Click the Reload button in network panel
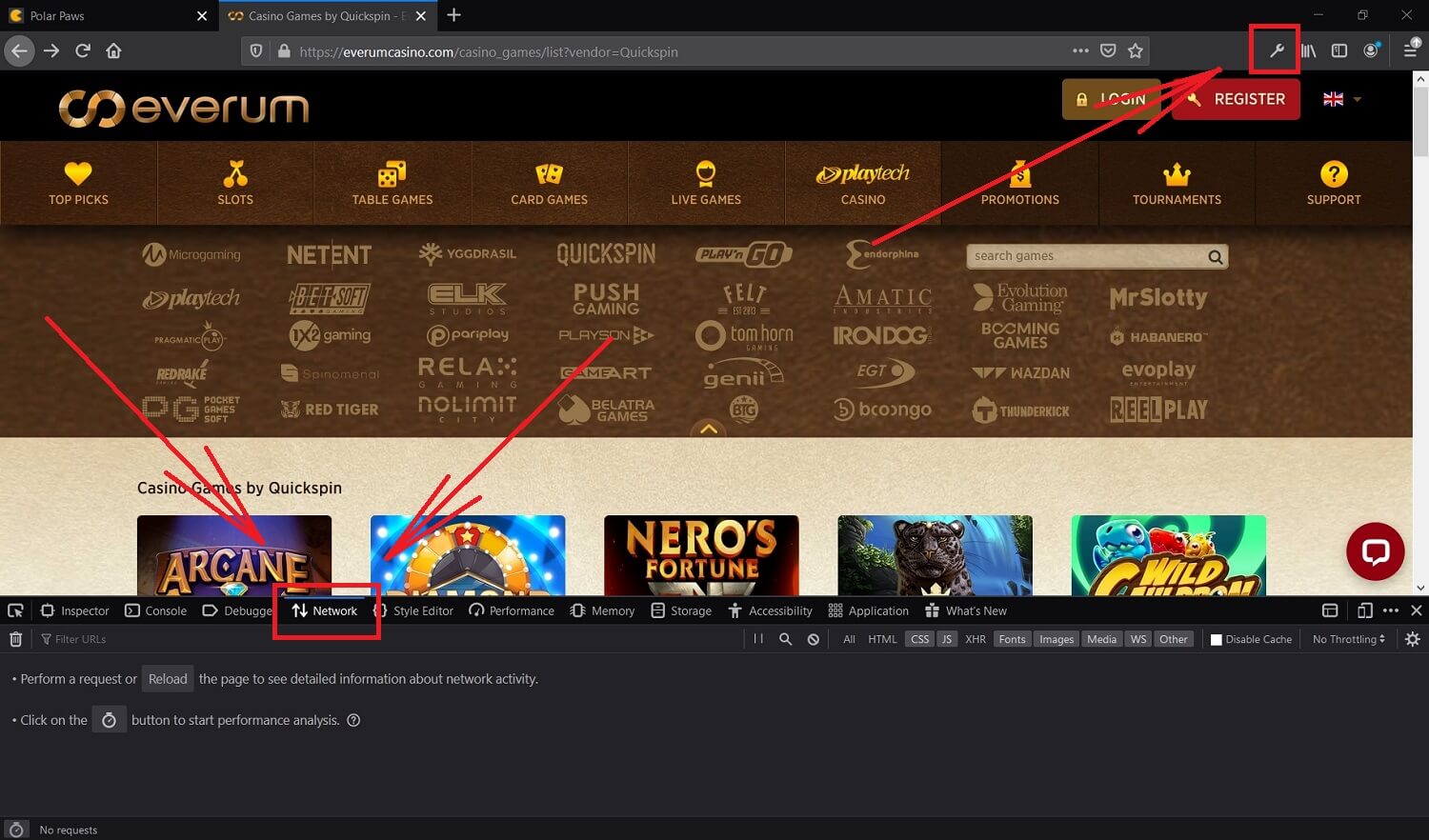The width and height of the screenshot is (1429, 840). tap(168, 679)
